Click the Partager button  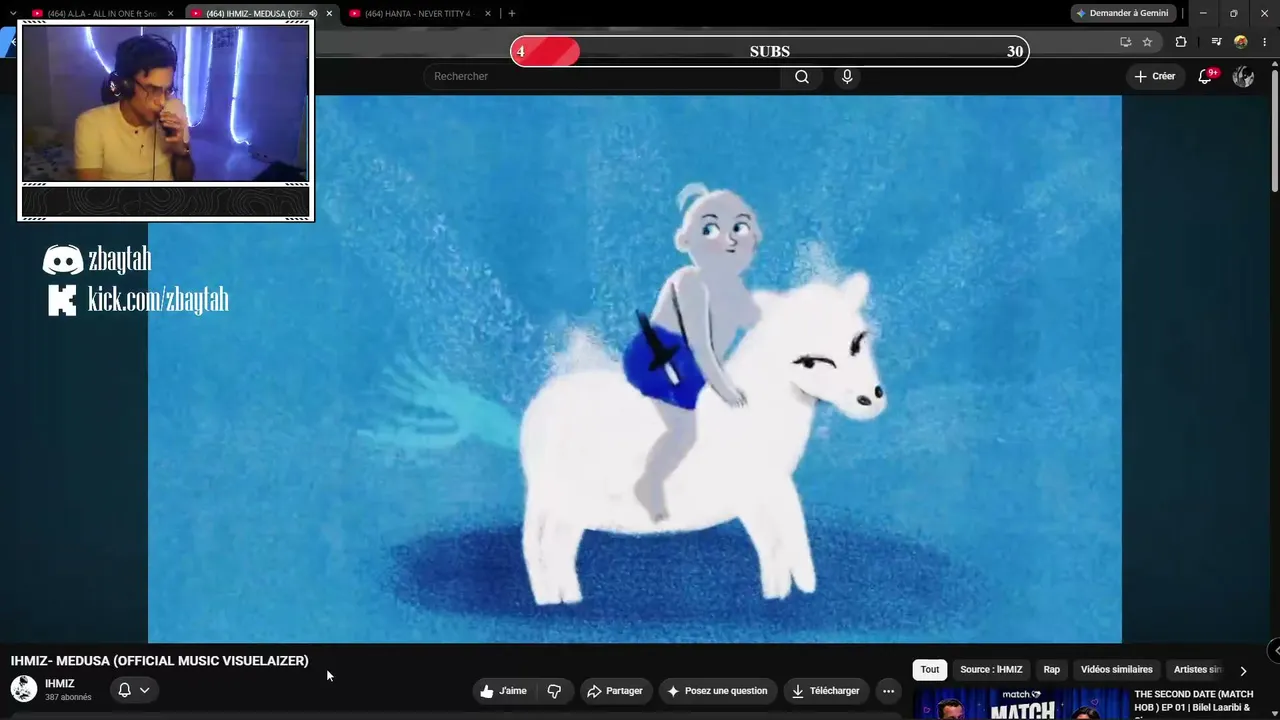click(615, 691)
